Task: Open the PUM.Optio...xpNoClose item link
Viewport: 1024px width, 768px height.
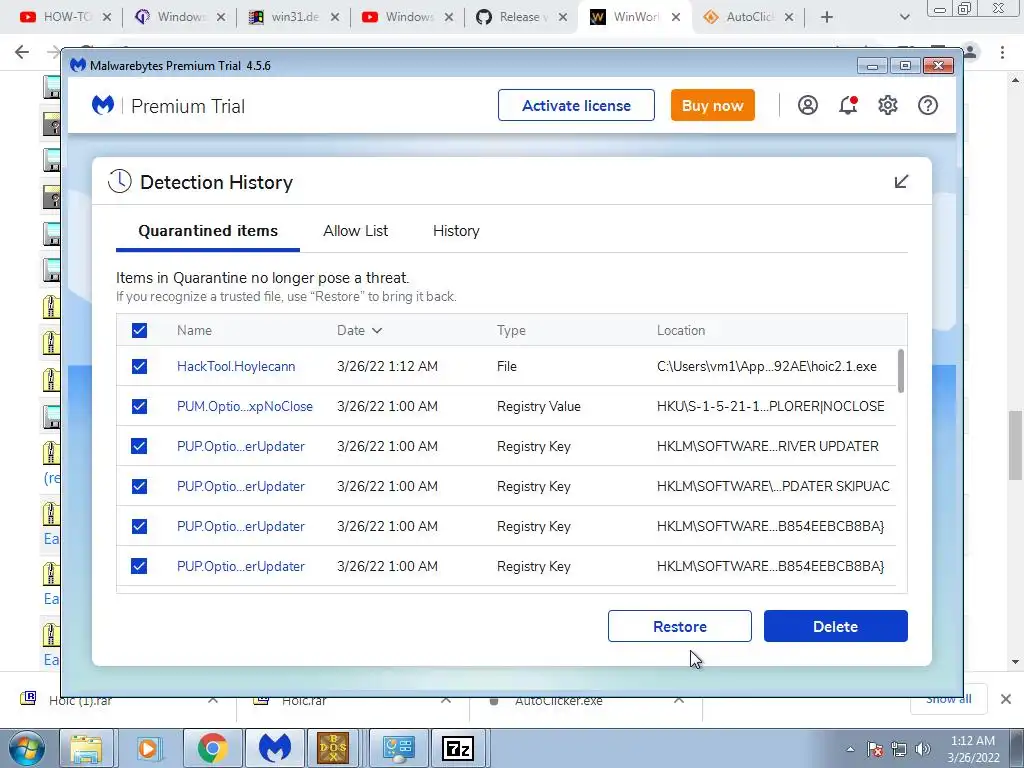Action: point(245,406)
